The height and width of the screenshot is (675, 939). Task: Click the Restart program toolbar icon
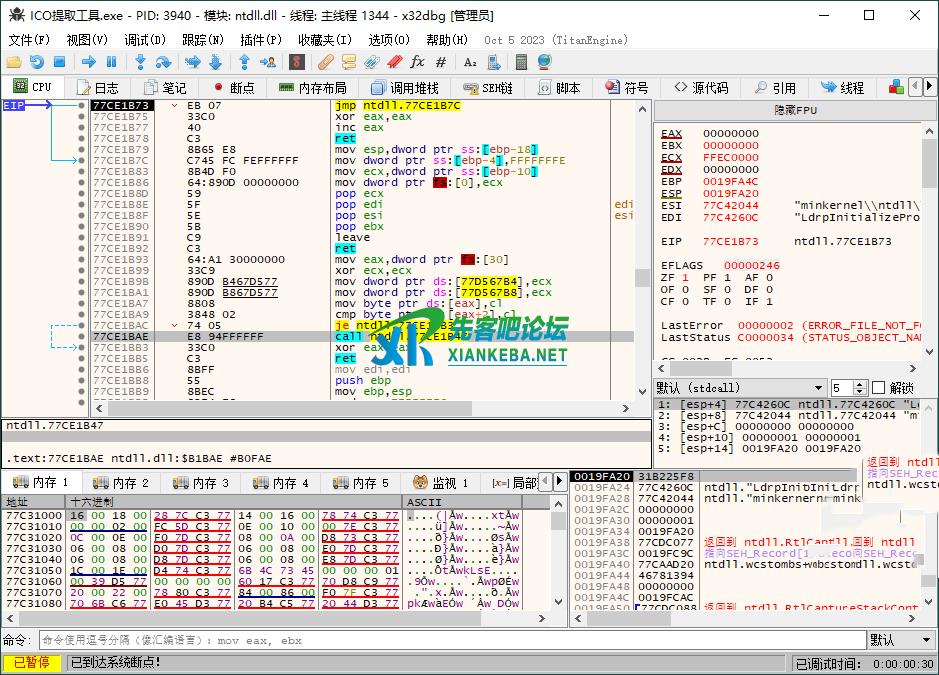coord(37,62)
